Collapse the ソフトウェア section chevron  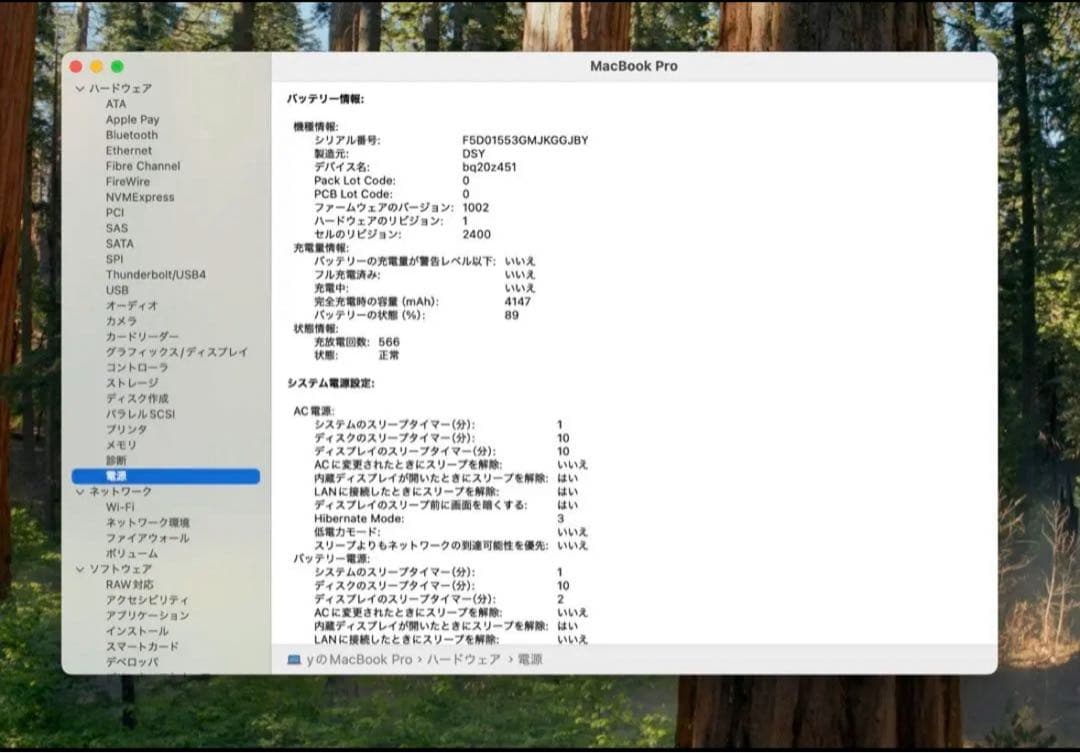[x=80, y=569]
